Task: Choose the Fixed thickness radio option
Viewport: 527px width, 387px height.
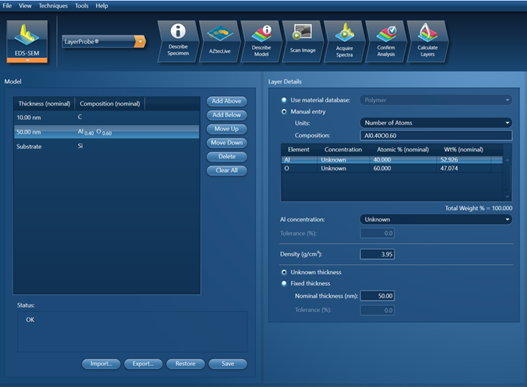Action: point(284,283)
